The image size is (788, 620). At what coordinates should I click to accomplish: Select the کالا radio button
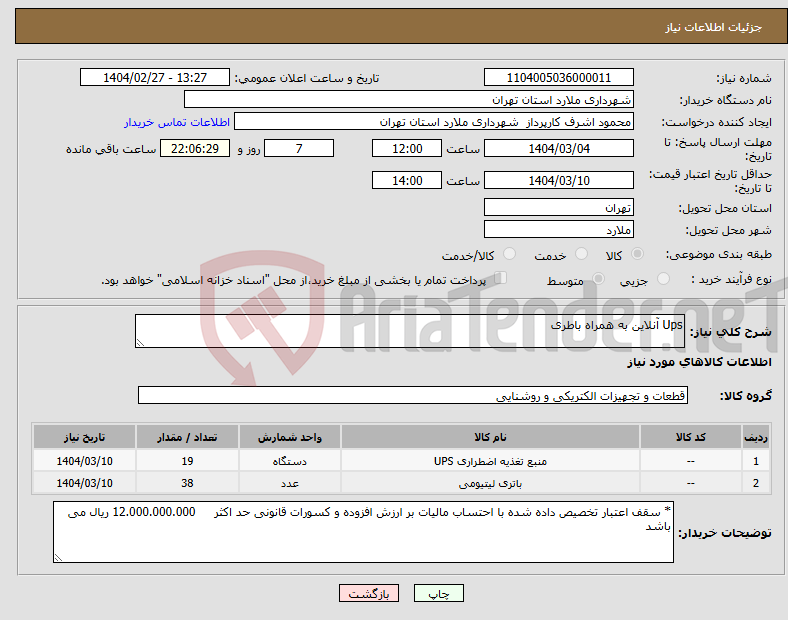click(637, 254)
